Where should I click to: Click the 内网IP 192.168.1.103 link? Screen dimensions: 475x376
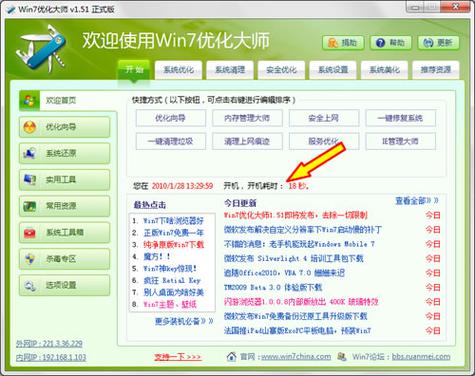[51, 357]
